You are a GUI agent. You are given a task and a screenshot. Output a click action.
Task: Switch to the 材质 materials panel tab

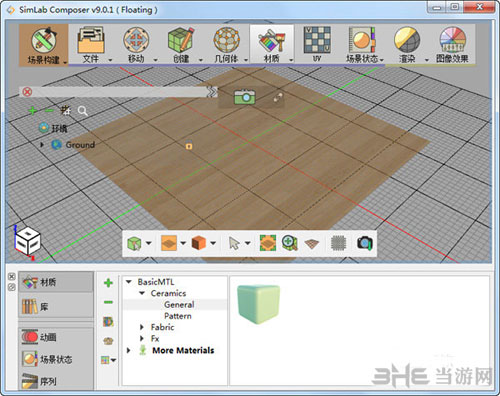pyautogui.click(x=56, y=283)
